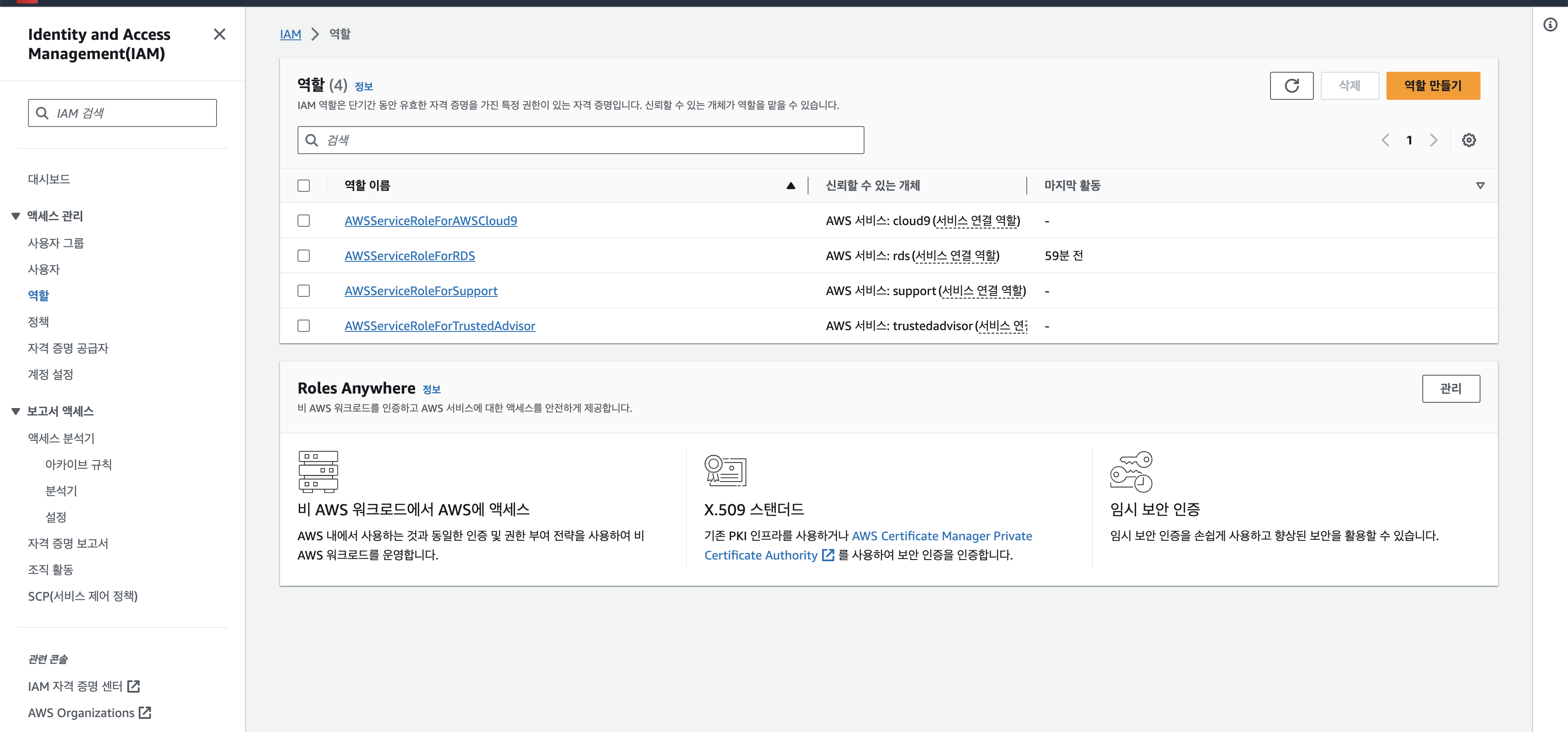Screen dimensions: 1568x732
Task: Open 정책 in the sidebar menu
Action: [38, 321]
